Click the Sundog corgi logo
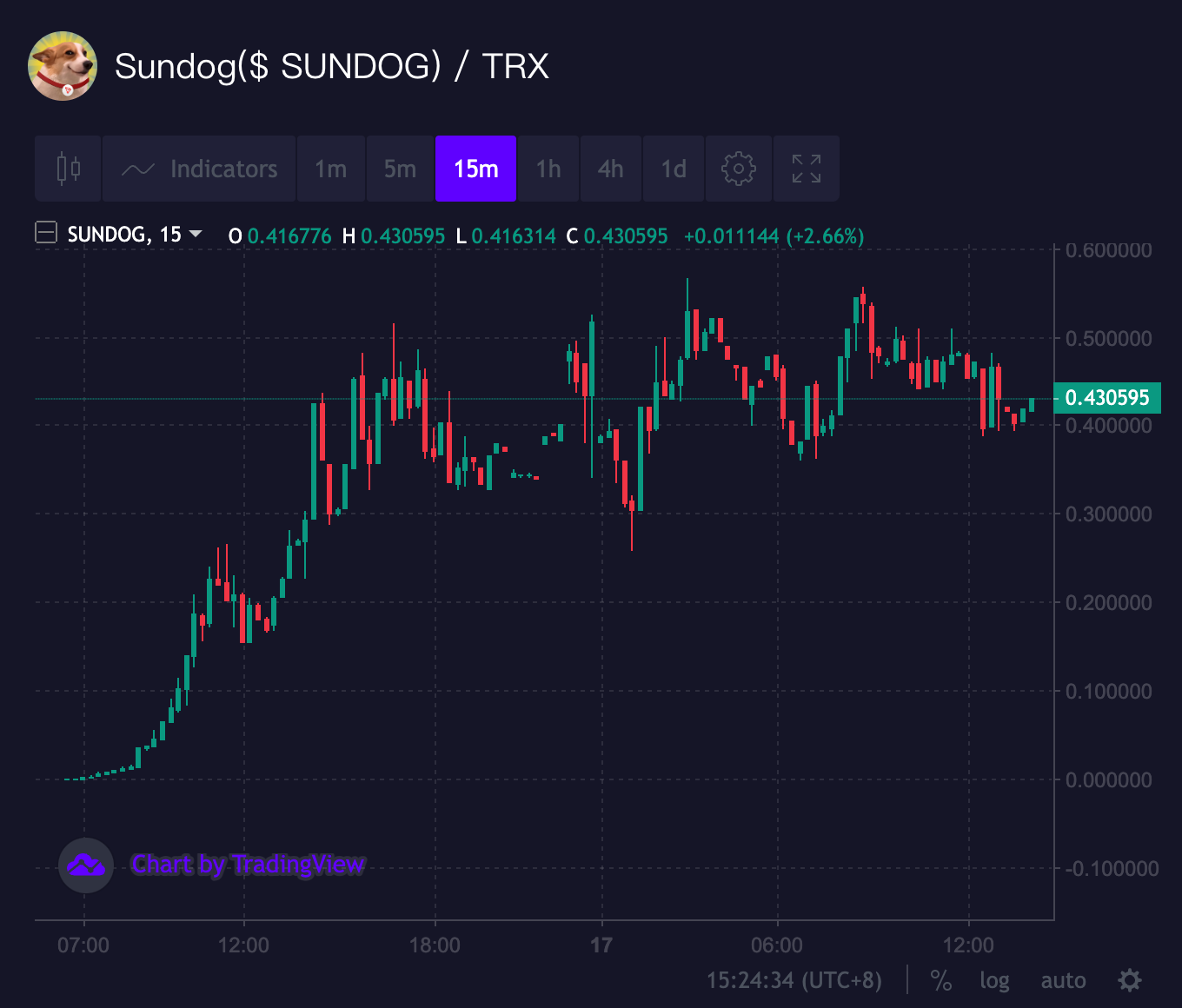 tap(63, 66)
